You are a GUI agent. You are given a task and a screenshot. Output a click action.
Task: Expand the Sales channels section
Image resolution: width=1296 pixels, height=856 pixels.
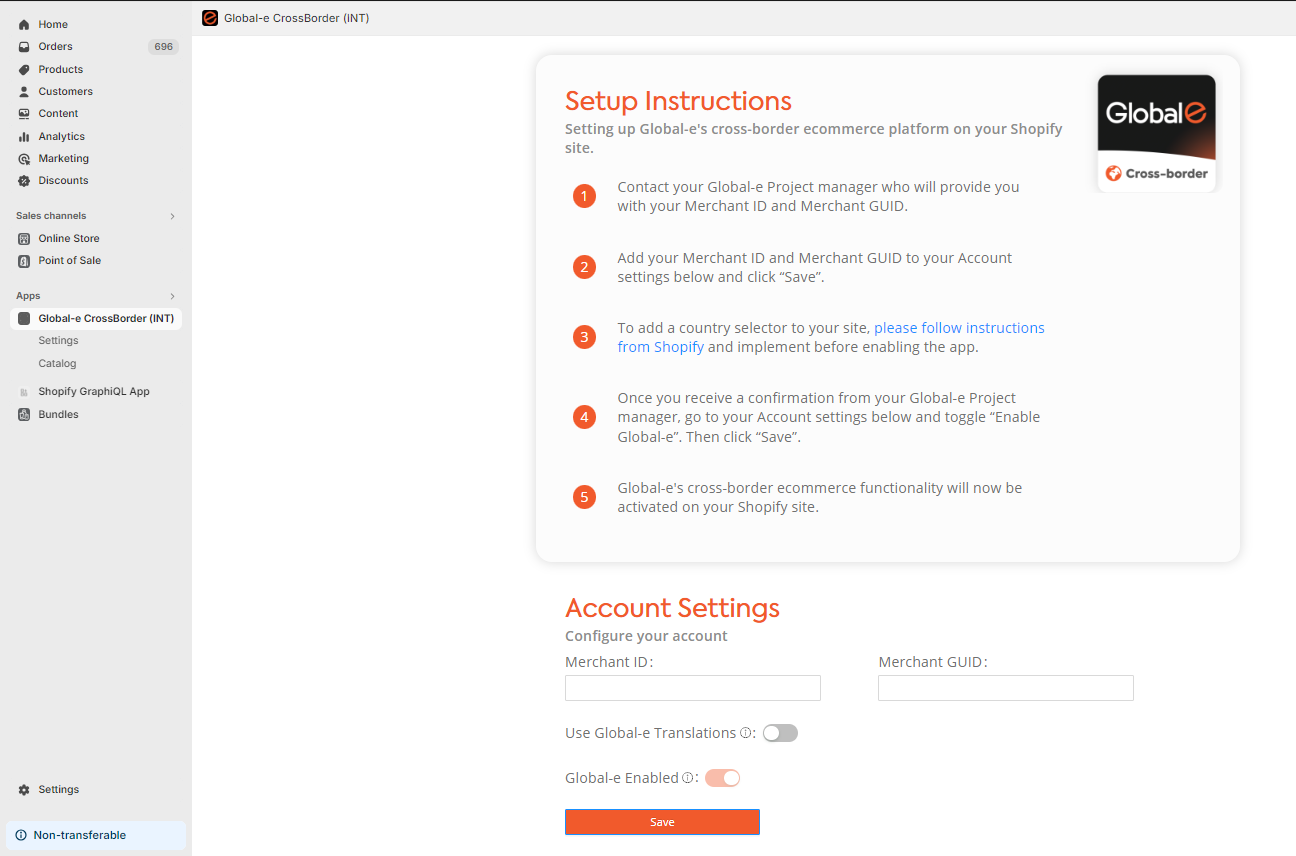[x=171, y=215]
